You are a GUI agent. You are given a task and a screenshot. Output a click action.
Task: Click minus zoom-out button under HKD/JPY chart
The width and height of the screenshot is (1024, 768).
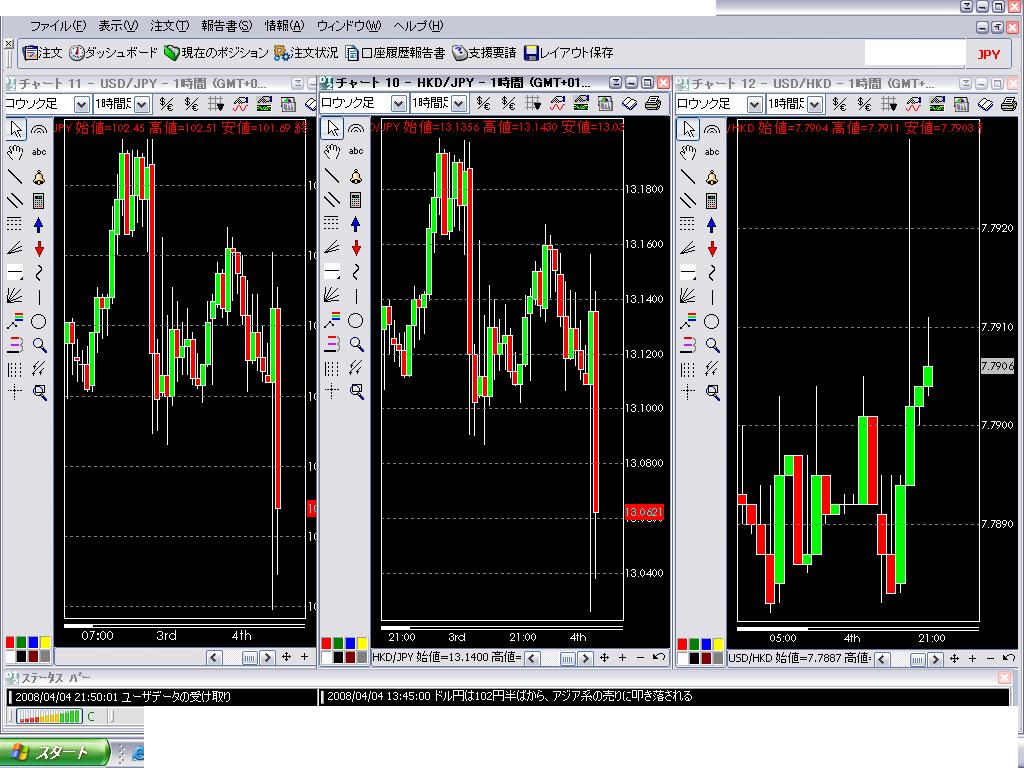point(640,658)
